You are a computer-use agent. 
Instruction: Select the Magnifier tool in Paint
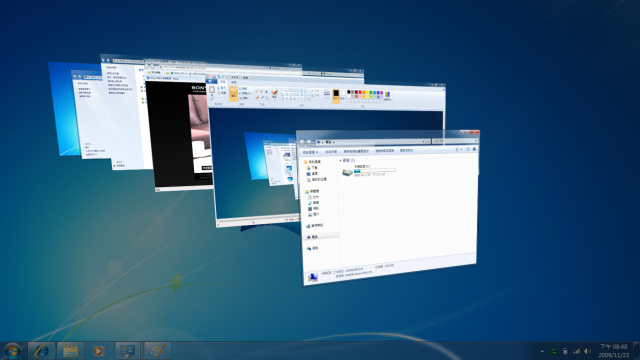pos(267,98)
